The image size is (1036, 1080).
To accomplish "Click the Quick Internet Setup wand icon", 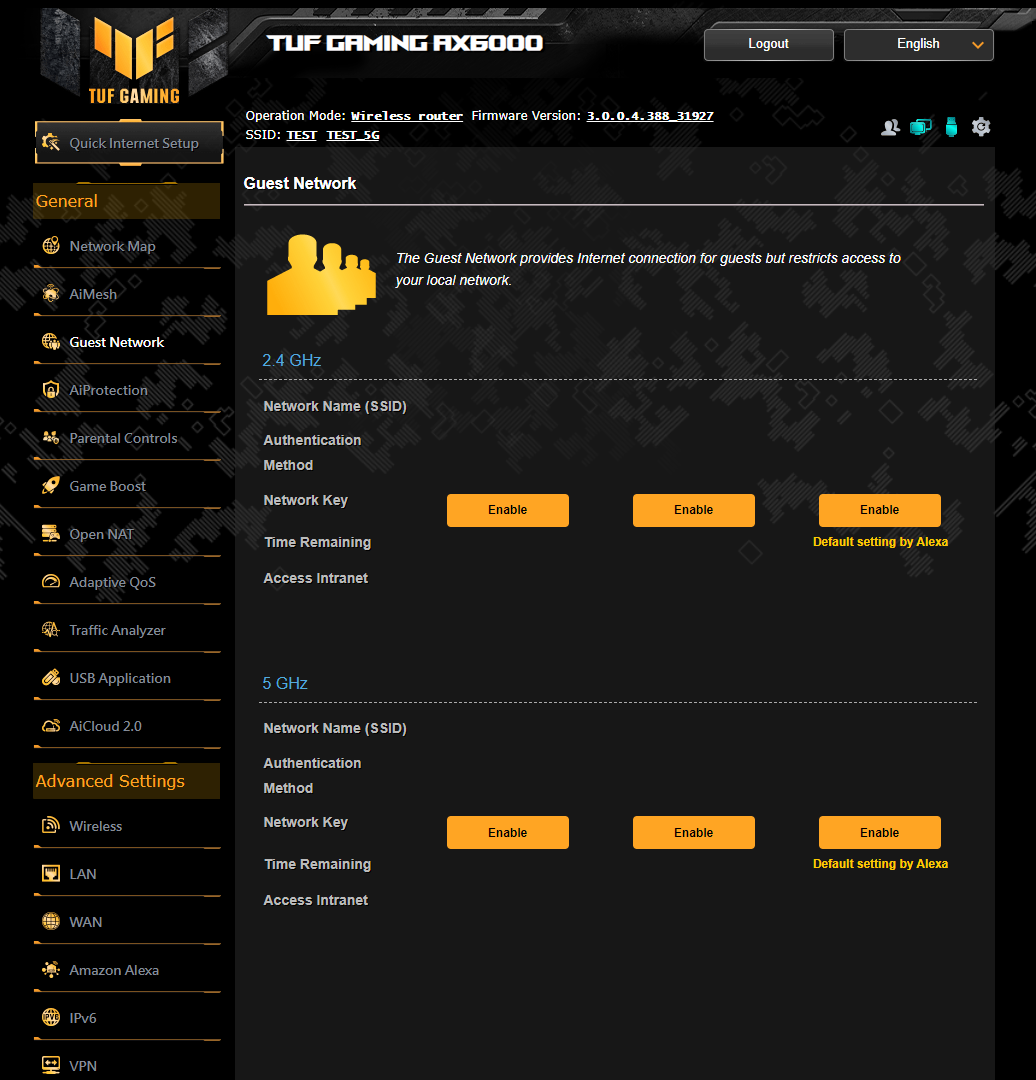I will 51,143.
